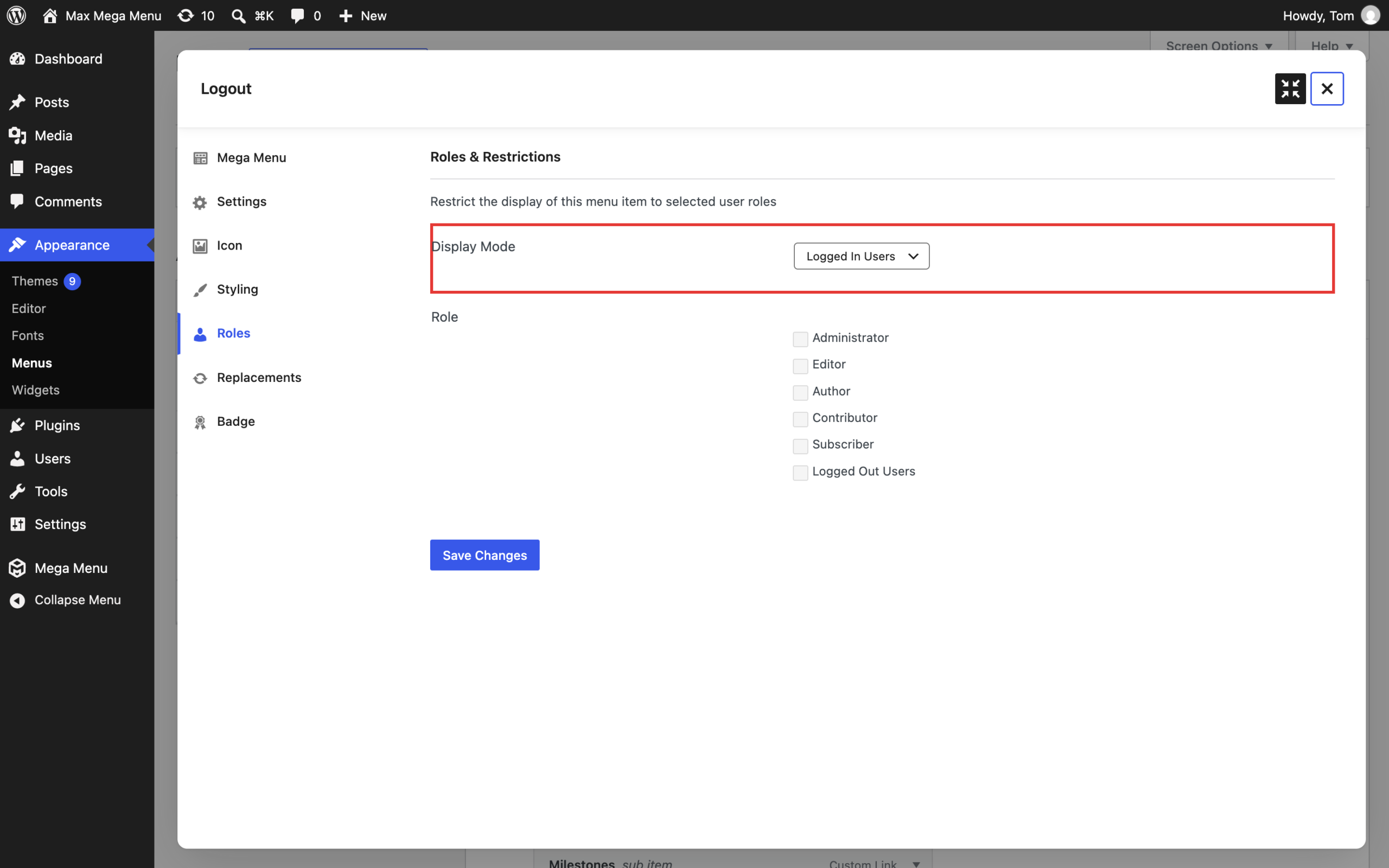Click the user avatar next to Howdy, Tom
This screenshot has height=868, width=1389.
tap(1371, 16)
